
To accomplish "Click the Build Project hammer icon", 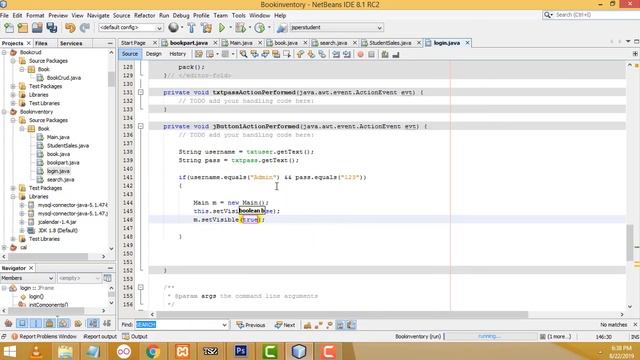I will 191,27.
